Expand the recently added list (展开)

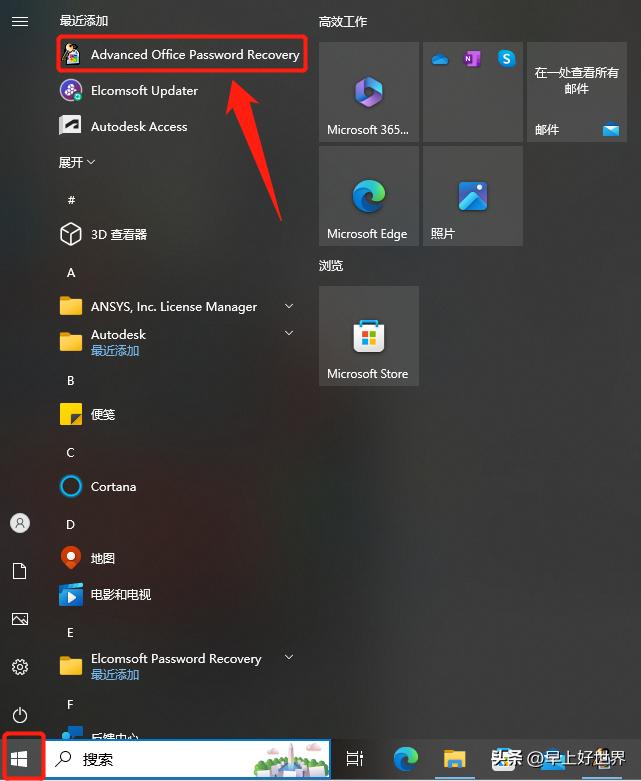77,162
